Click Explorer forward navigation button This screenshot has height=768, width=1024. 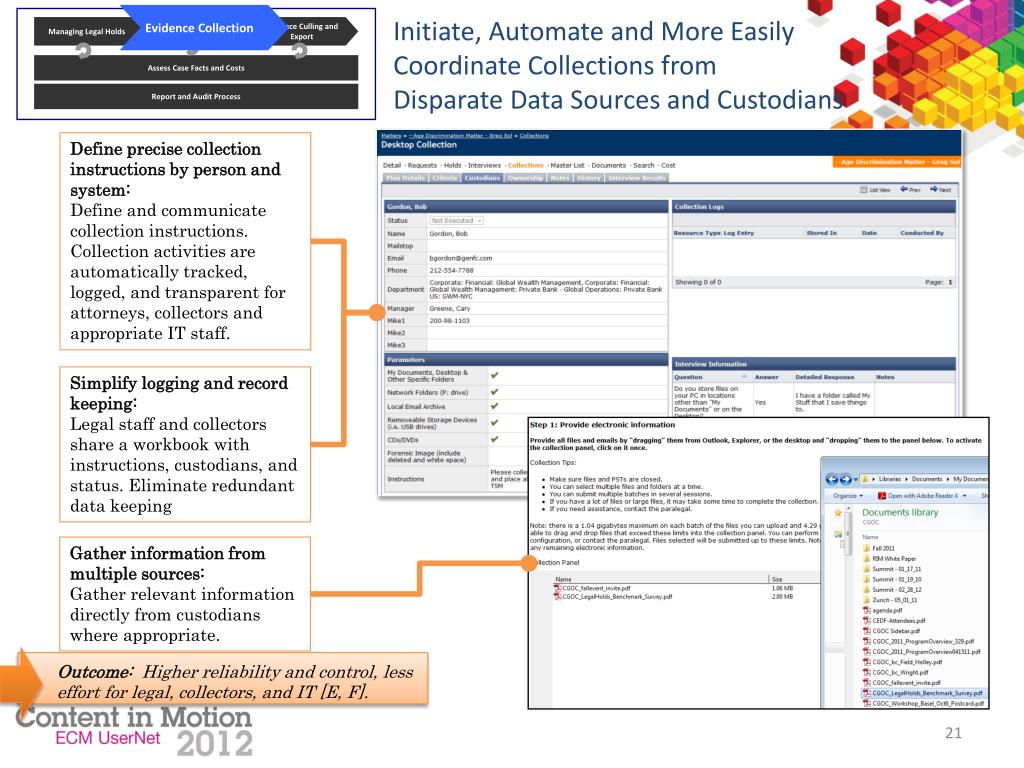845,479
